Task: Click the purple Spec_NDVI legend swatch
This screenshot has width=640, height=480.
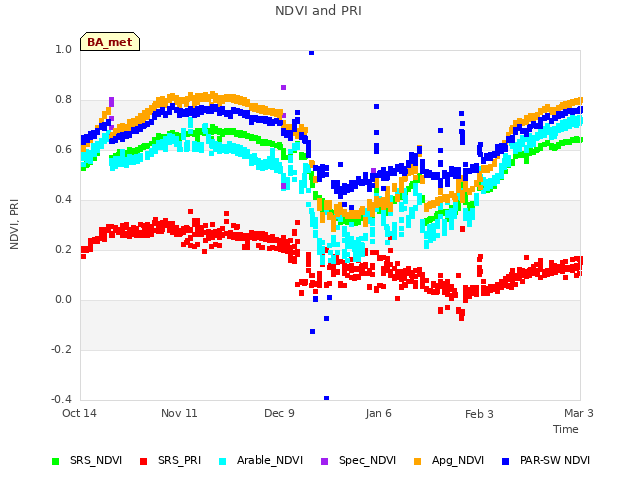Action: [x=324, y=461]
